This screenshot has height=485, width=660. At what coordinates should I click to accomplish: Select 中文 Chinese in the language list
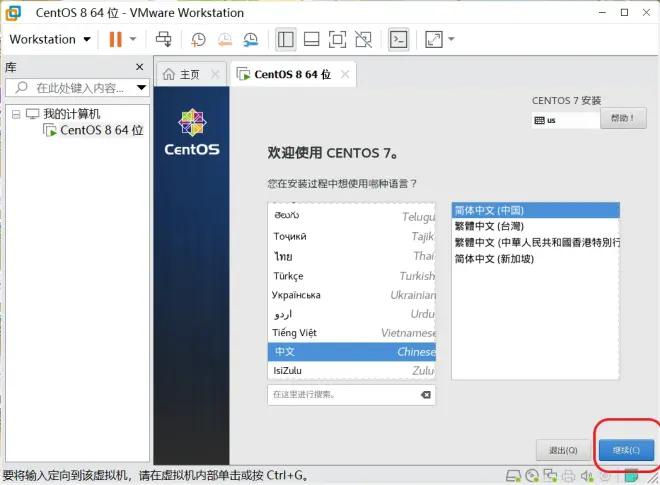coord(351,352)
